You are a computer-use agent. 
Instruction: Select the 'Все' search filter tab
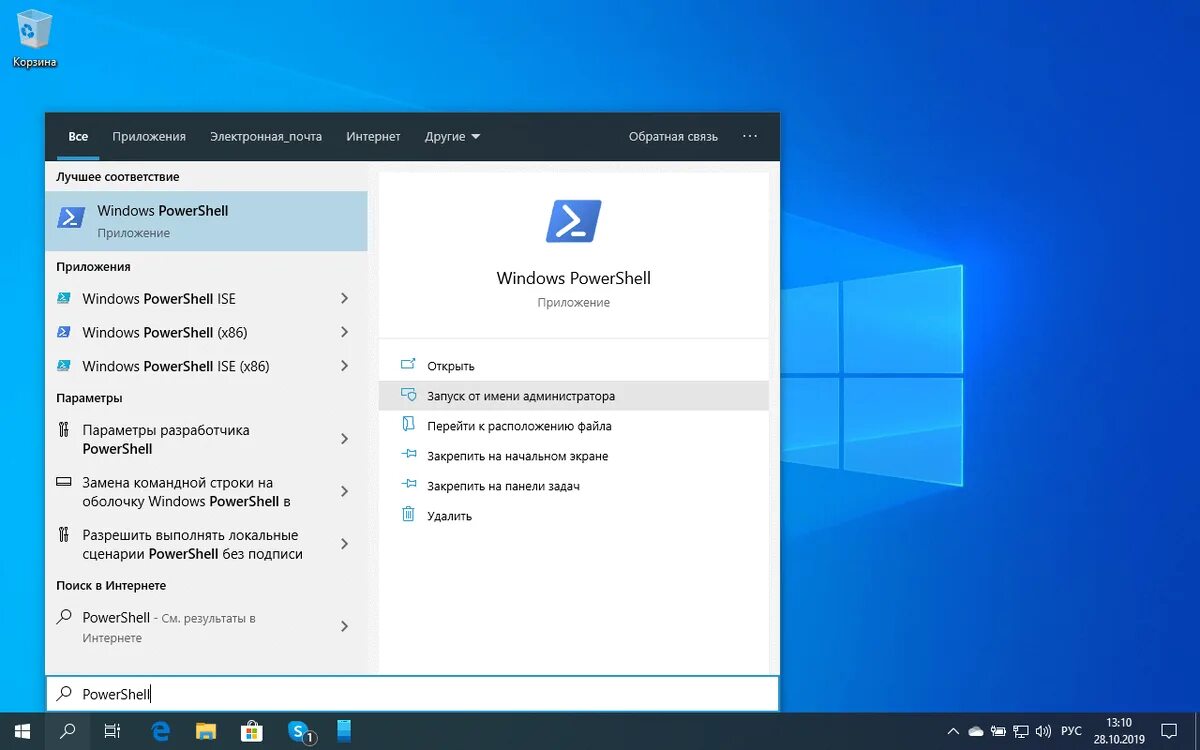pyautogui.click(x=78, y=136)
